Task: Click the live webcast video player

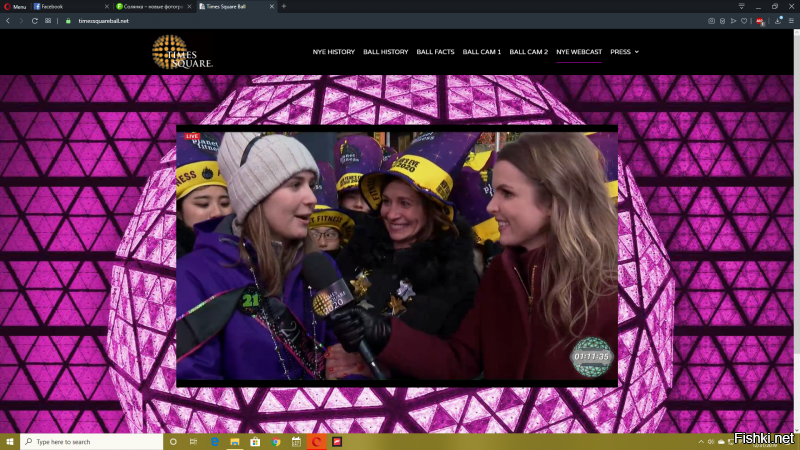Action: tap(397, 256)
